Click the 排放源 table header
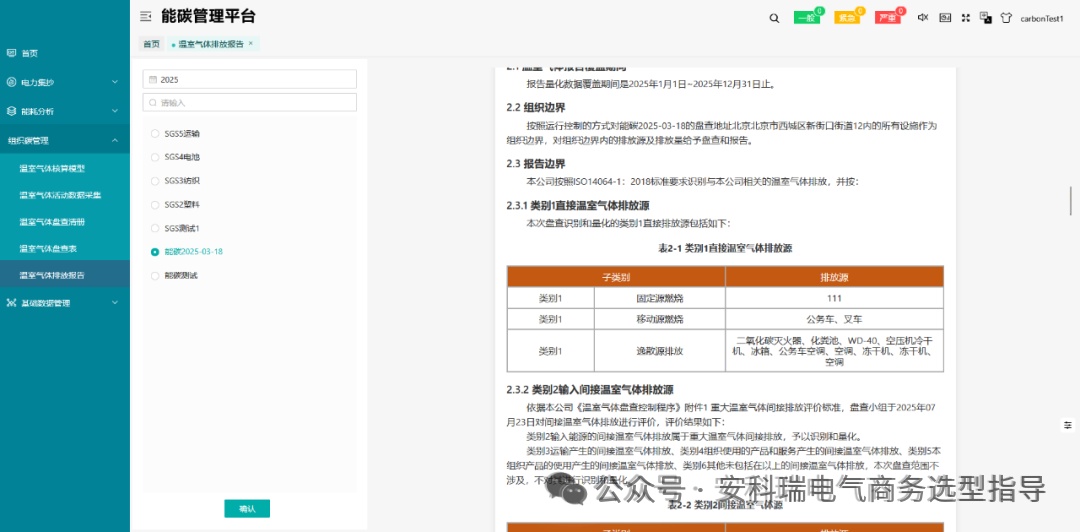The image size is (1080, 532). tap(834, 277)
